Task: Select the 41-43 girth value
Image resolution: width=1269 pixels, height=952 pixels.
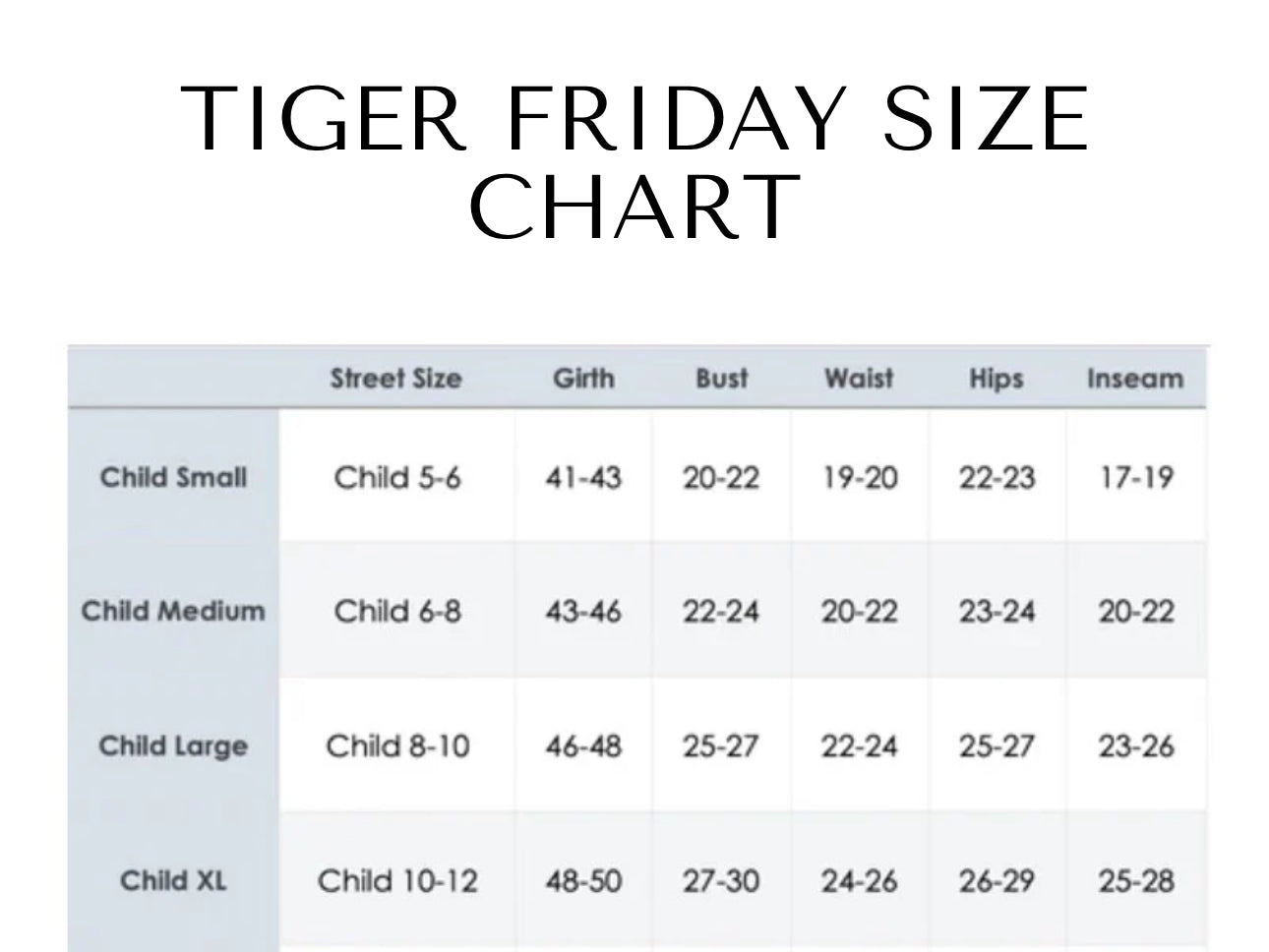Action: (x=583, y=478)
